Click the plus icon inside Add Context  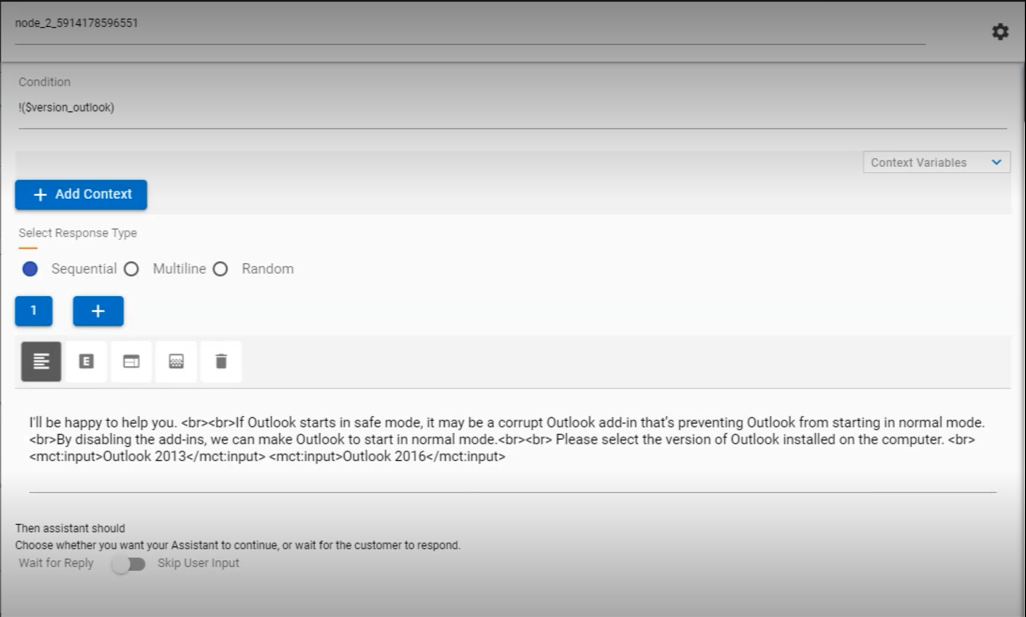point(40,194)
